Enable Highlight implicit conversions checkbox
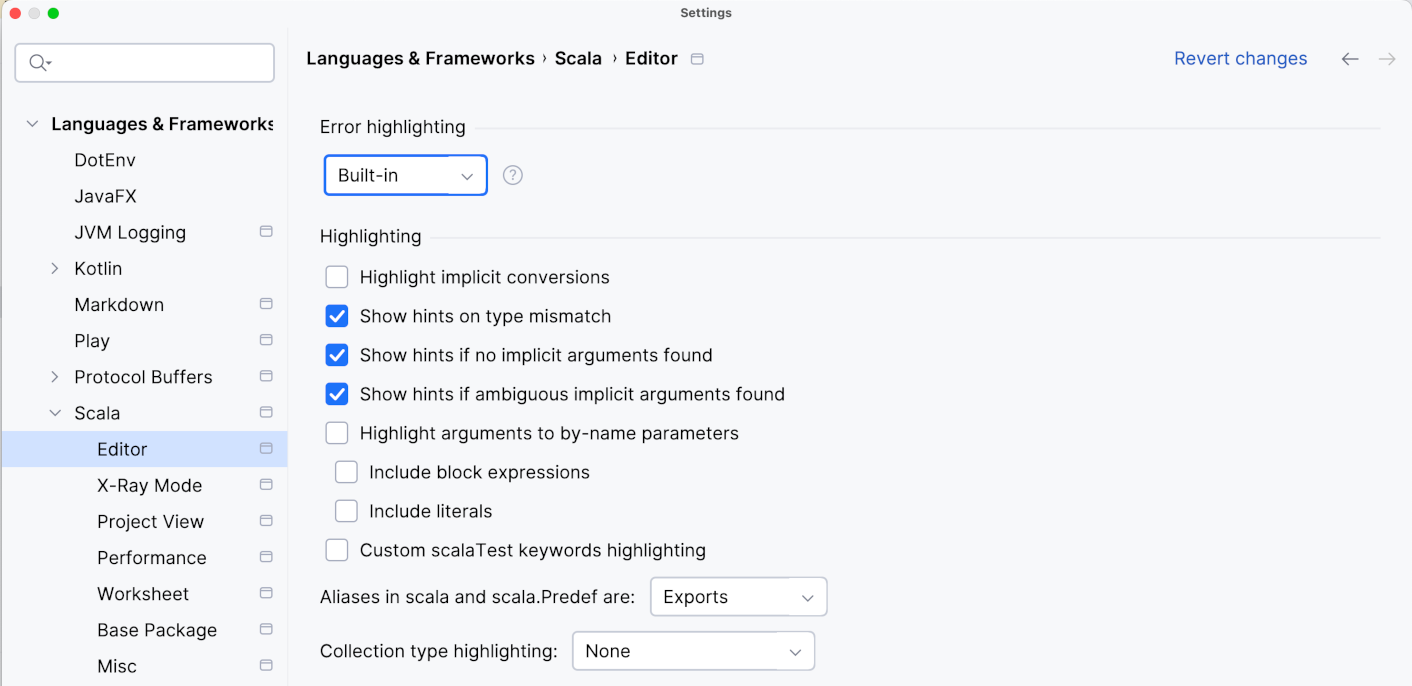Image resolution: width=1412 pixels, height=686 pixels. click(337, 277)
